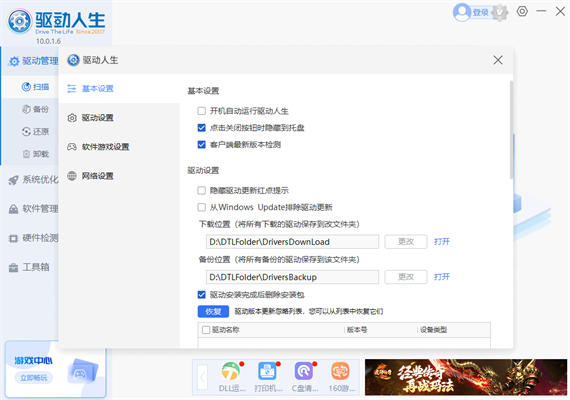This screenshot has width=570, height=400.
Task: Click version number 10.0.1.6 text
Action: click(x=48, y=41)
